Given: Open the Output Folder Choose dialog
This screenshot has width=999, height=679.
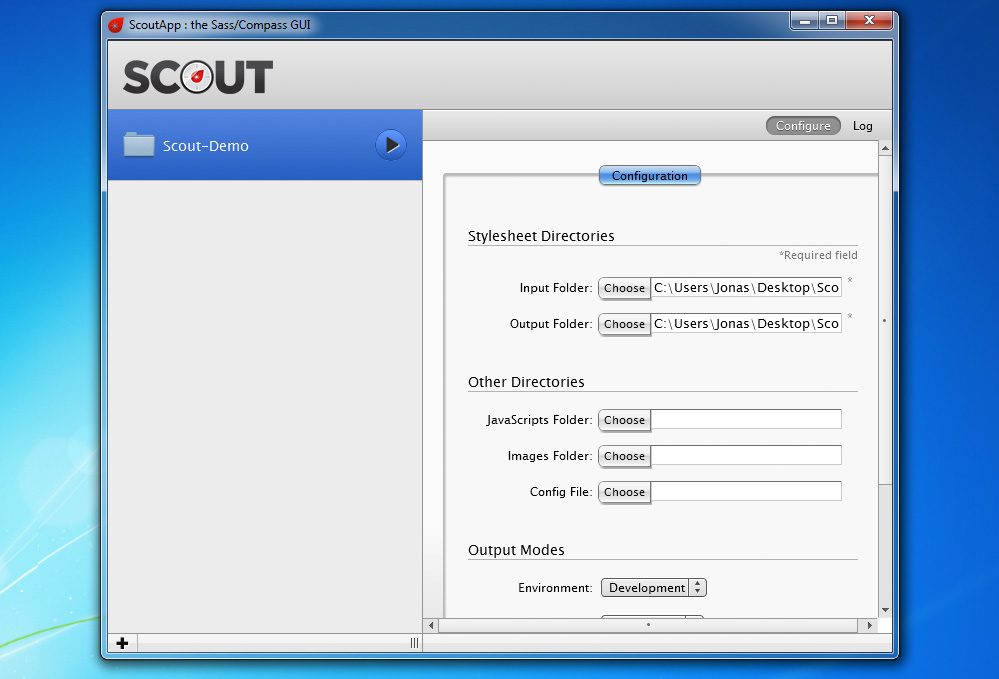Looking at the screenshot, I should click(x=624, y=323).
